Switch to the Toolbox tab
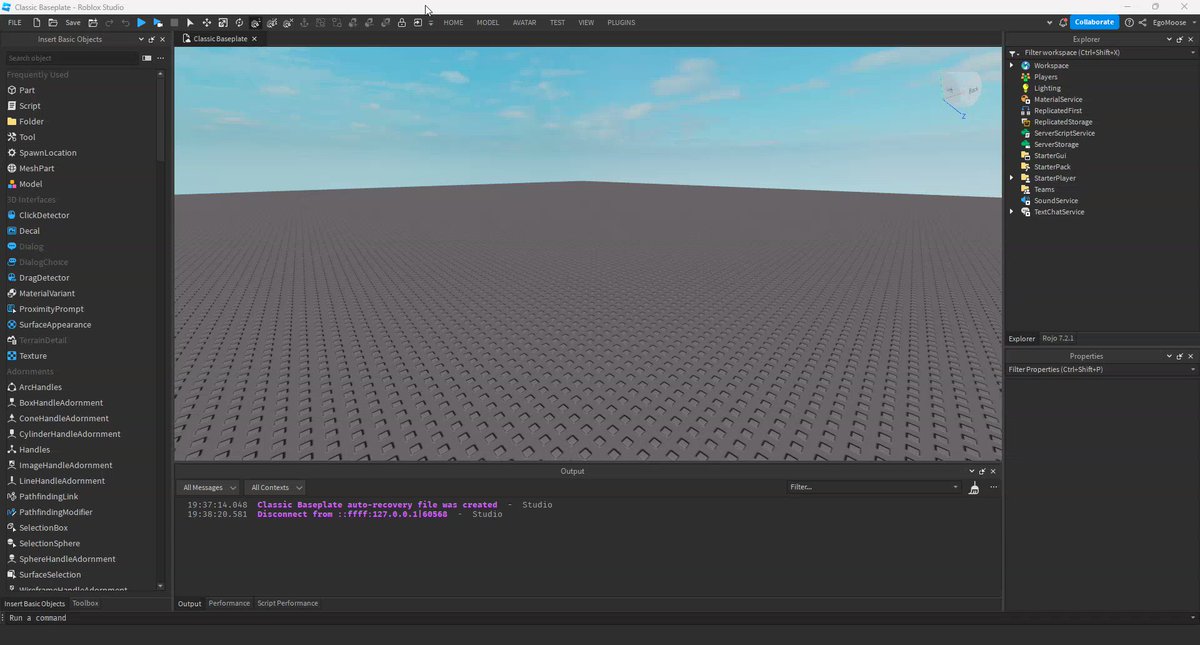 (x=85, y=603)
